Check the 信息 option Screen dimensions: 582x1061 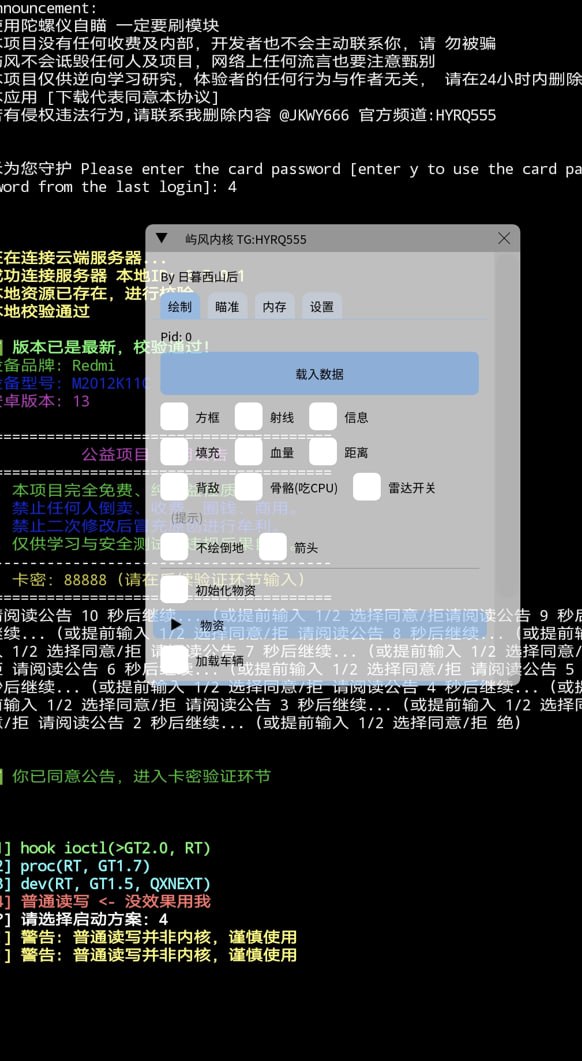pyautogui.click(x=323, y=417)
